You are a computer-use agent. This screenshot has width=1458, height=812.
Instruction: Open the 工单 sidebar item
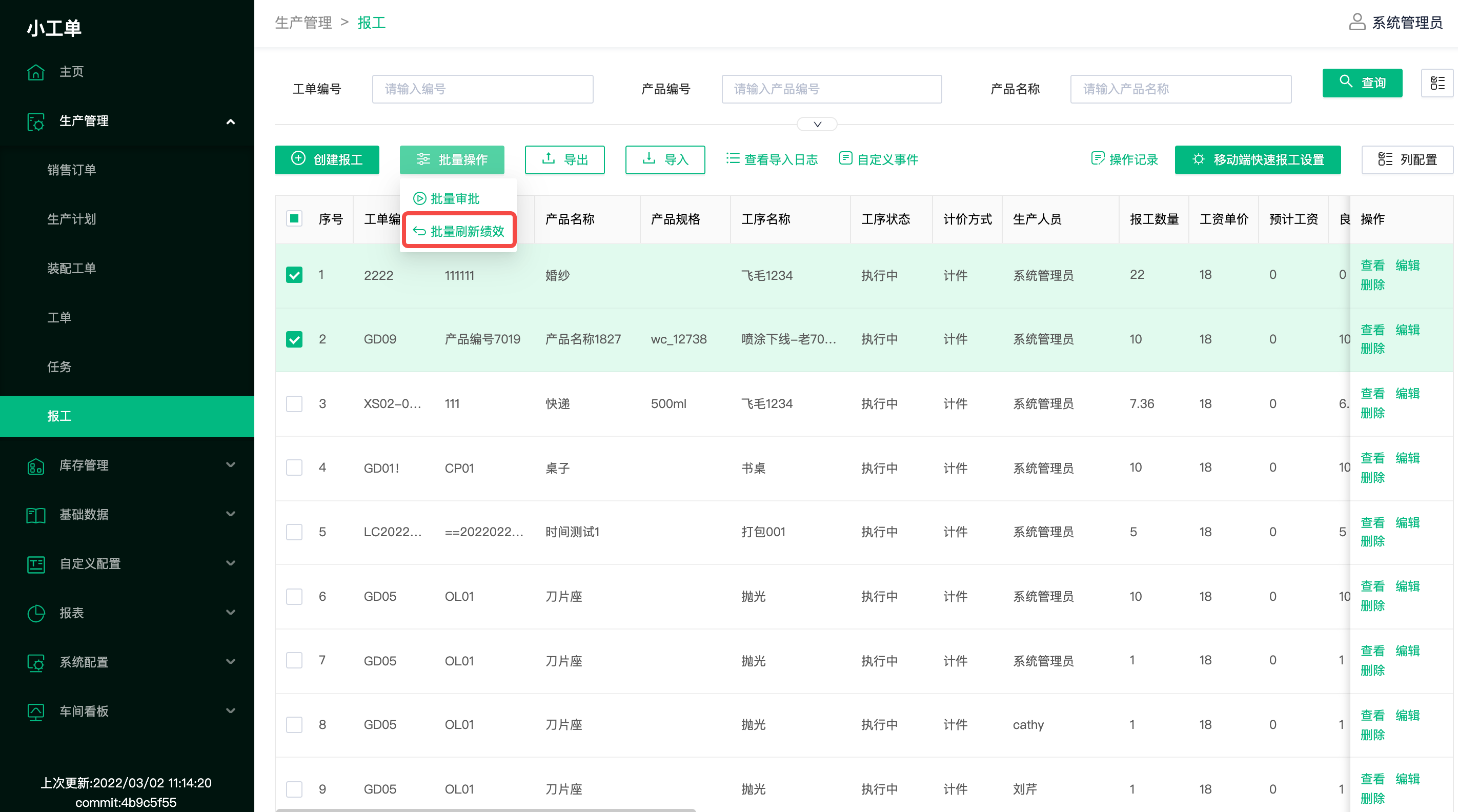tap(127, 317)
